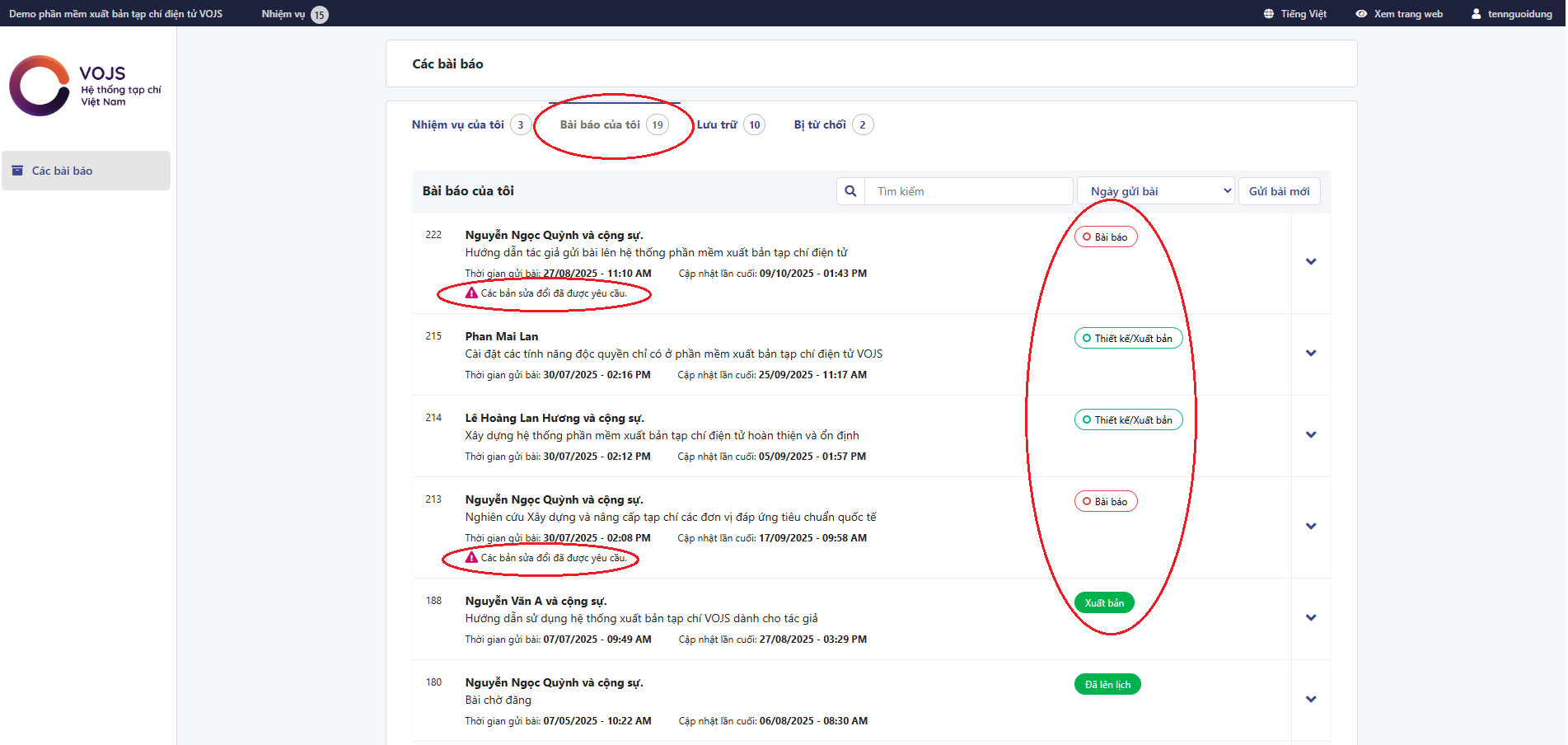Open the Lưu trữ tab
Screen dimensions: 1568x745
pos(717,125)
